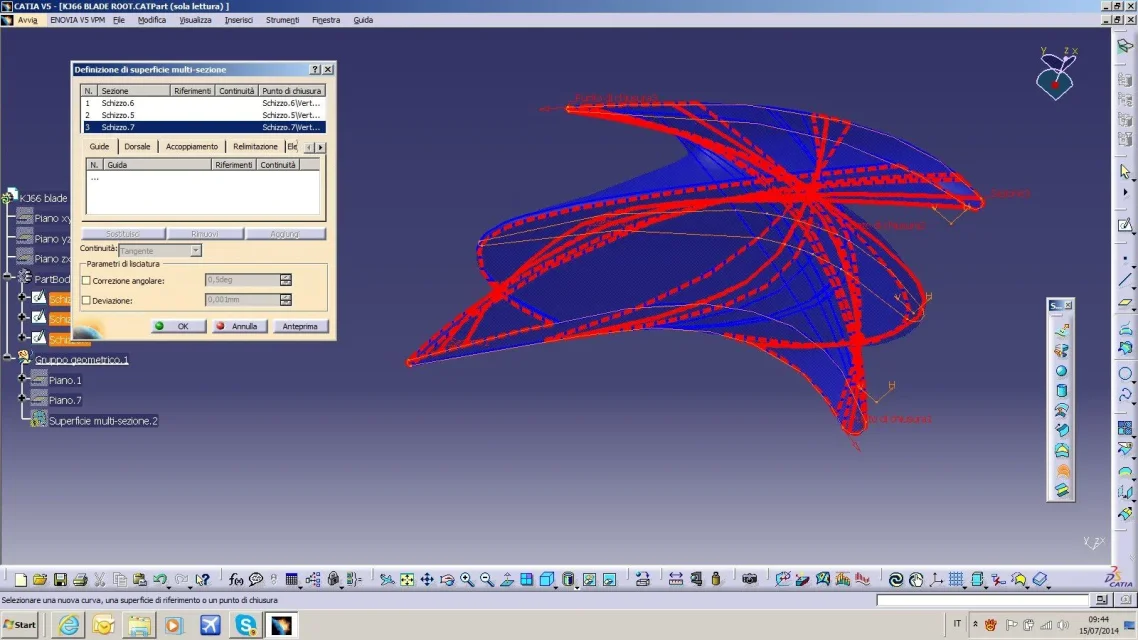Open the Design Table icon
This screenshot has width=1138, height=640.
click(292, 579)
